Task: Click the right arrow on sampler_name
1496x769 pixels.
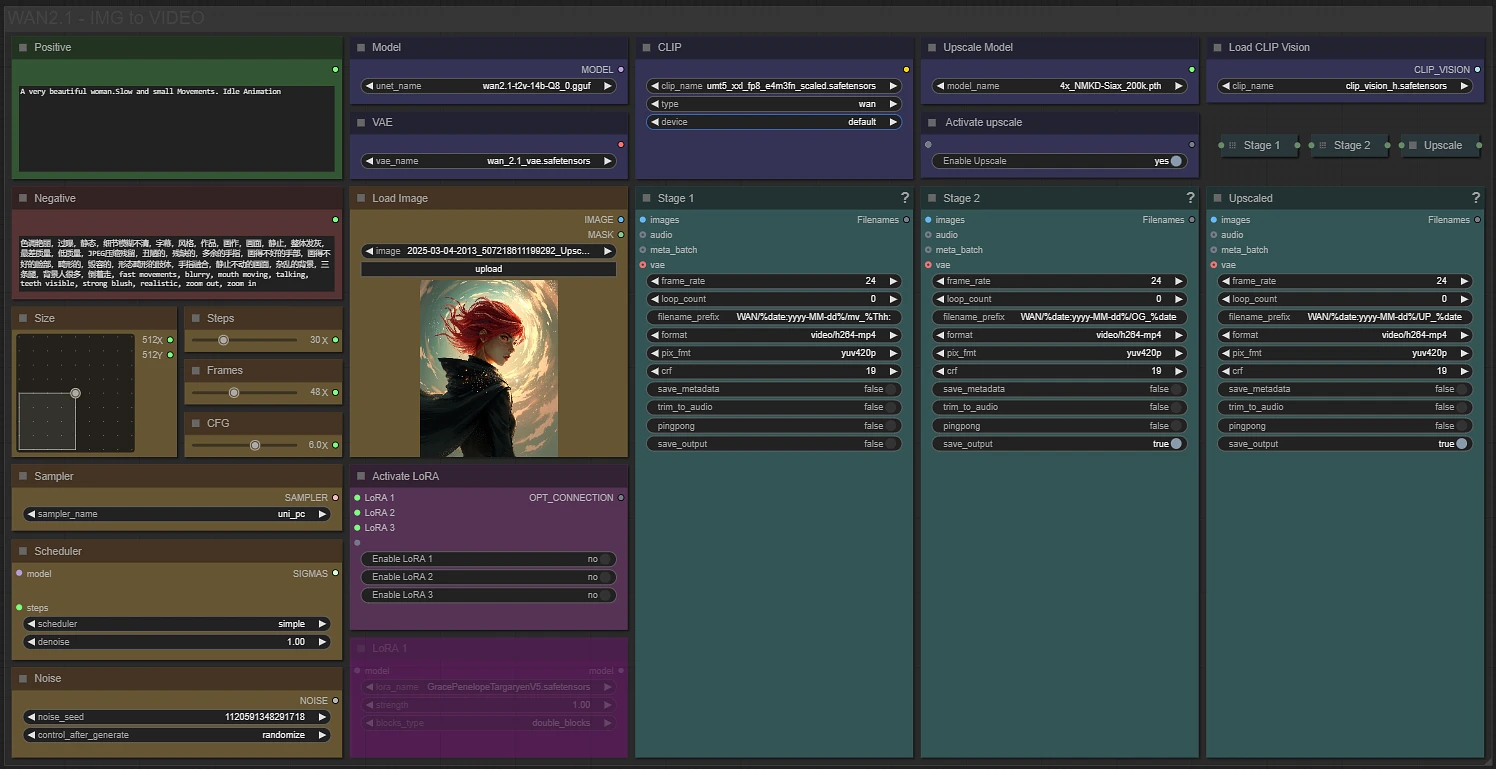Action: click(322, 514)
